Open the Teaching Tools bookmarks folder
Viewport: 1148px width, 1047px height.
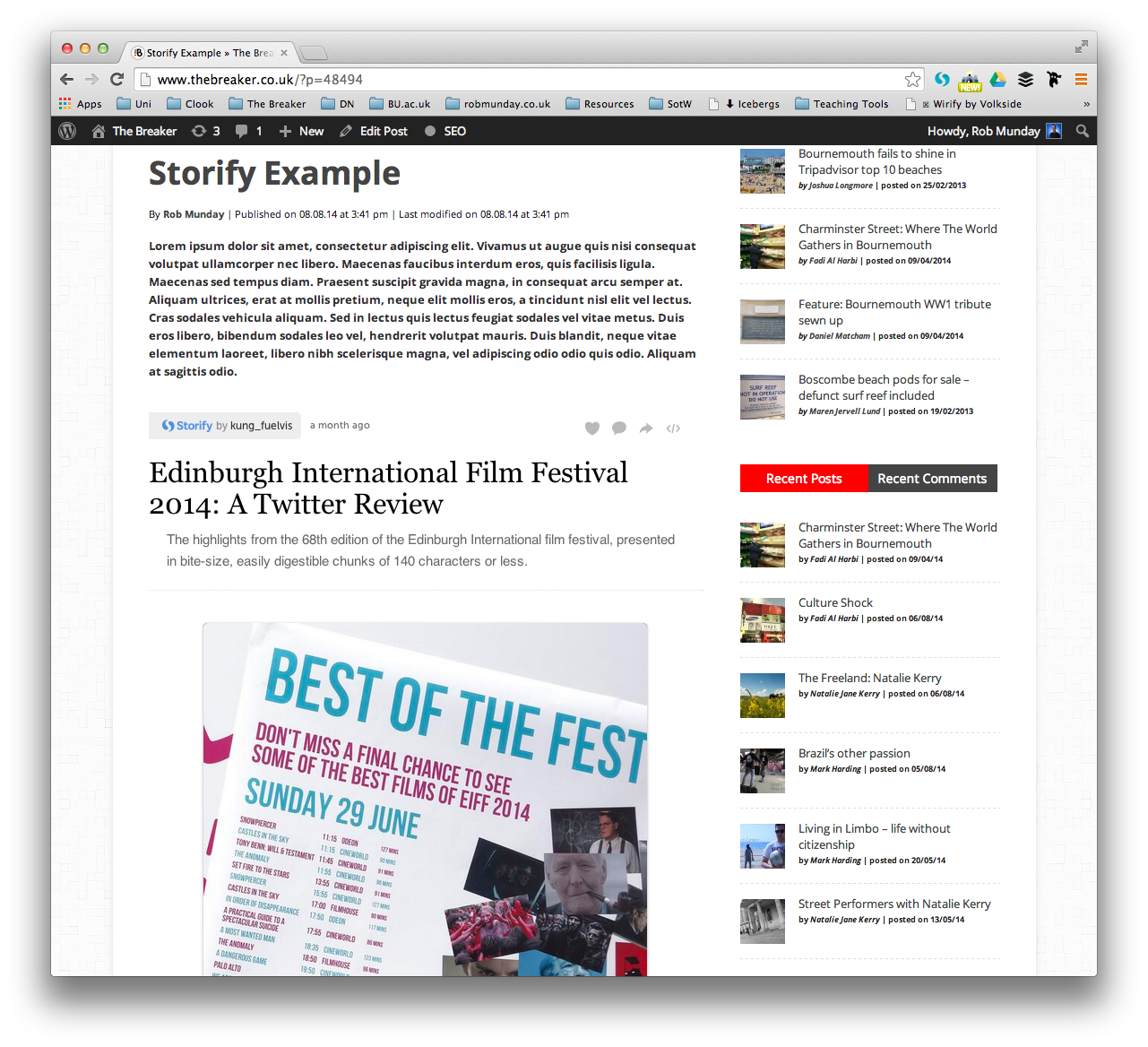tap(842, 104)
